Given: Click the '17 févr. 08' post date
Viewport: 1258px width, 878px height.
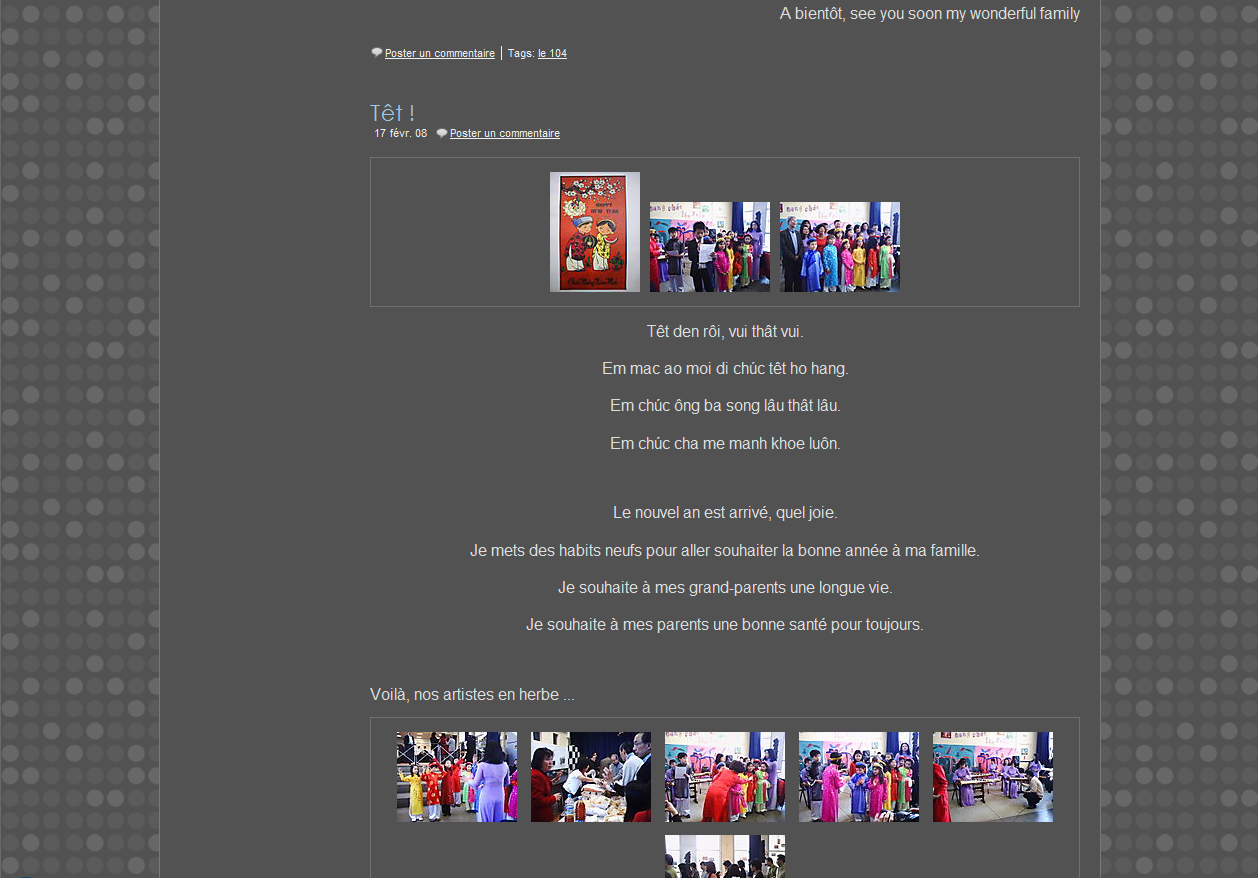Looking at the screenshot, I should tap(400, 134).
